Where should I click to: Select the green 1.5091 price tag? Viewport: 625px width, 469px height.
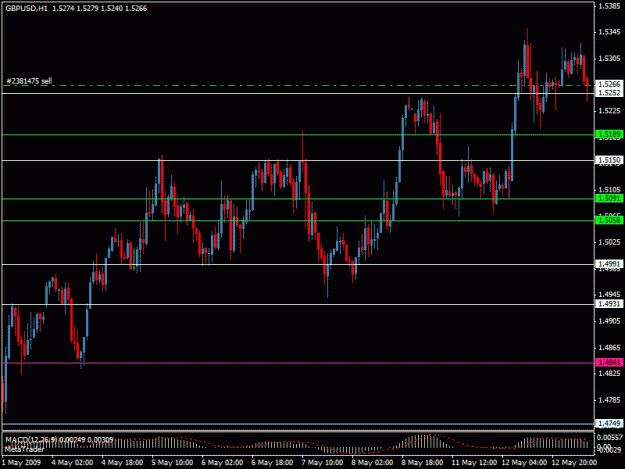[x=609, y=198]
